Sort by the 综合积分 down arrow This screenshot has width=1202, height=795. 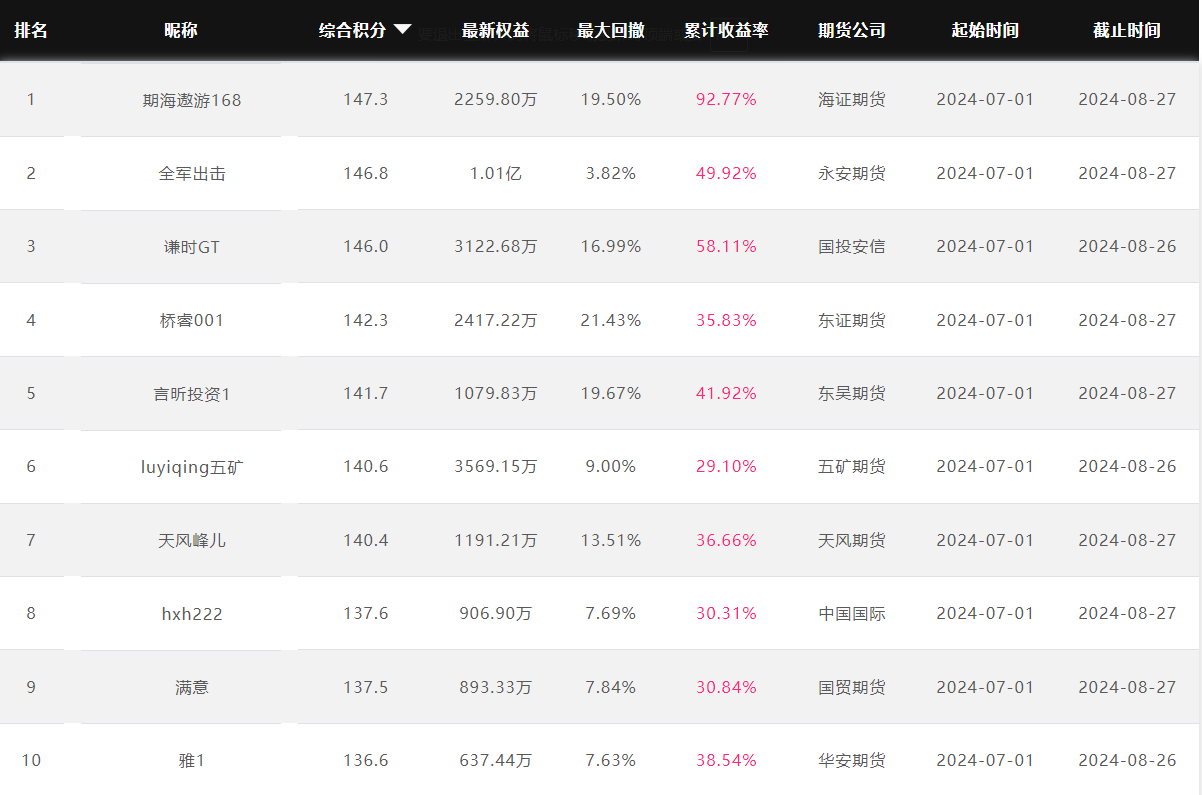point(402,30)
